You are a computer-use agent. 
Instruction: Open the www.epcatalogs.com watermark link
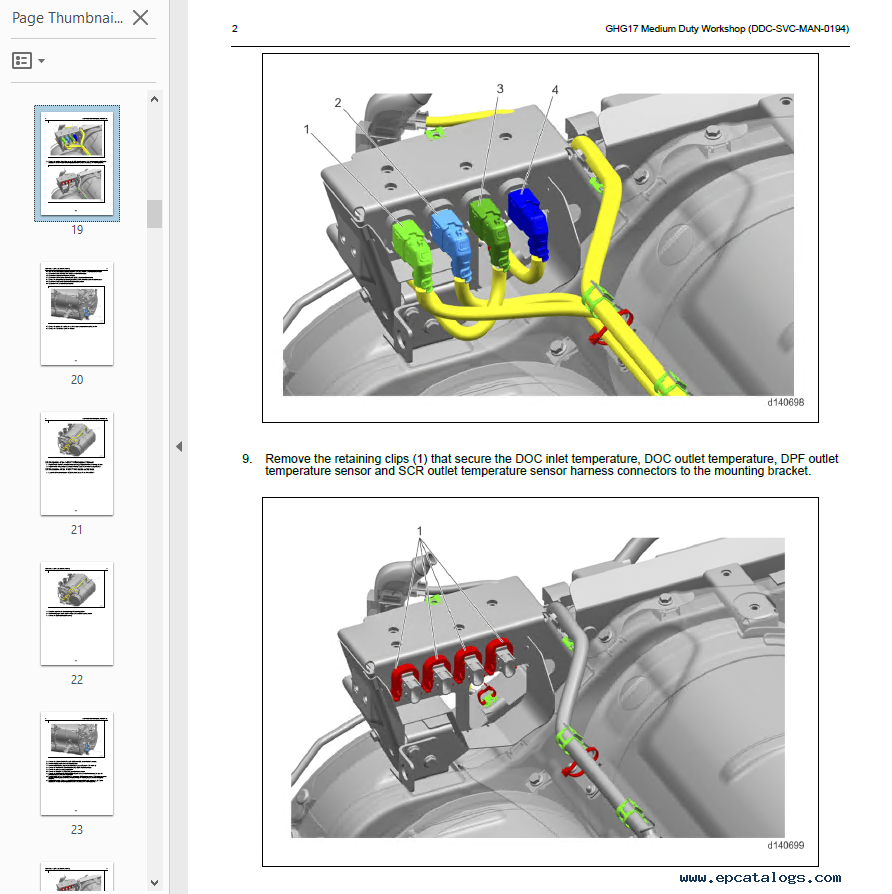pos(760,878)
